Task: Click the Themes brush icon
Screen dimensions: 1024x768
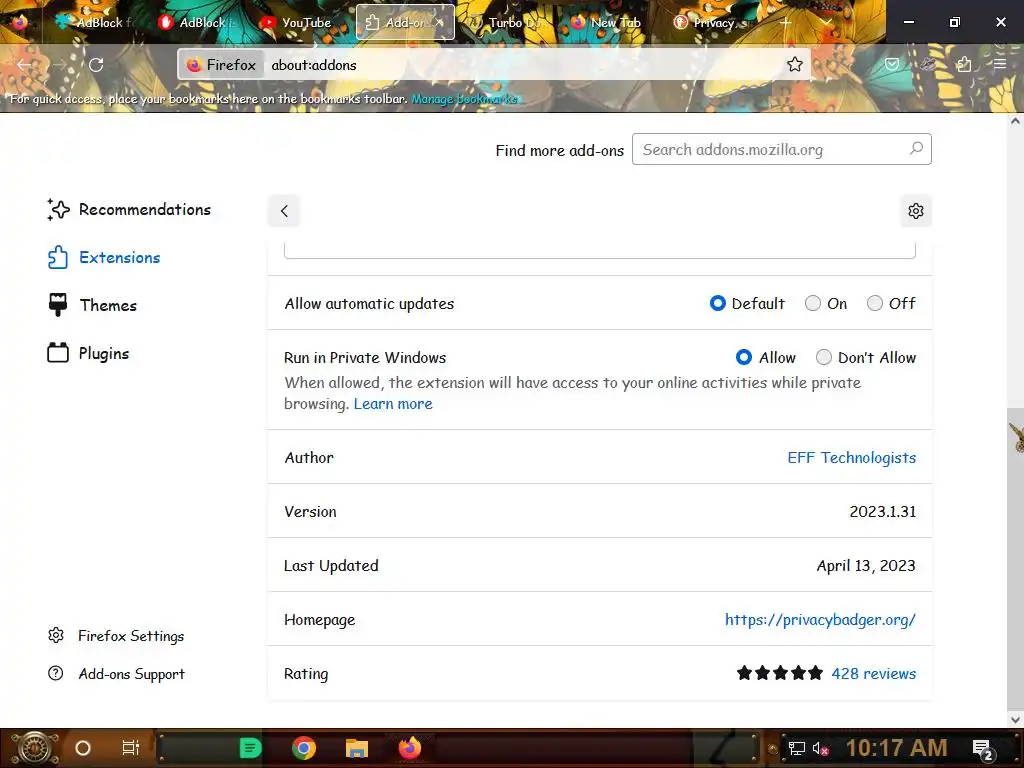Action: [57, 304]
